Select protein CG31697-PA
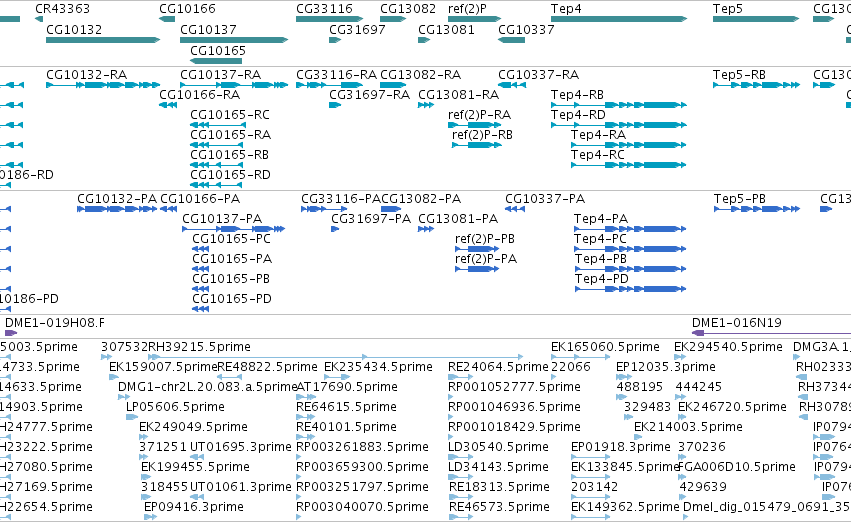This screenshot has width=851, height=522. (371, 219)
